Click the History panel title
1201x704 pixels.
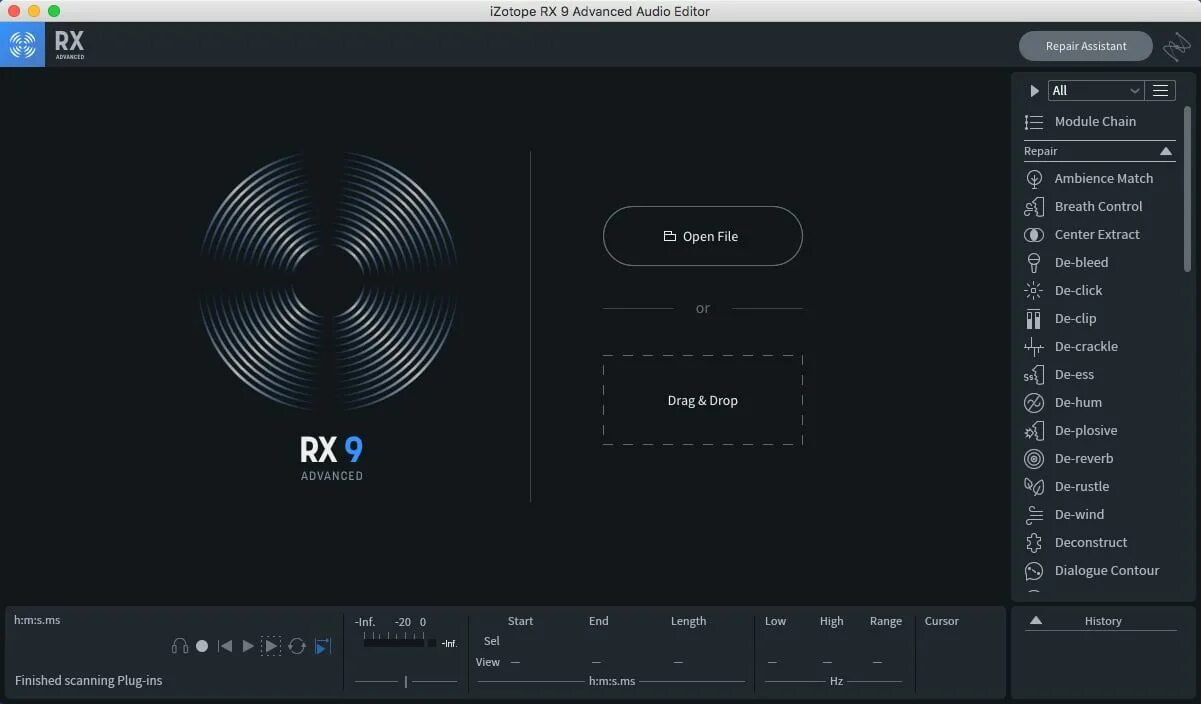1103,621
